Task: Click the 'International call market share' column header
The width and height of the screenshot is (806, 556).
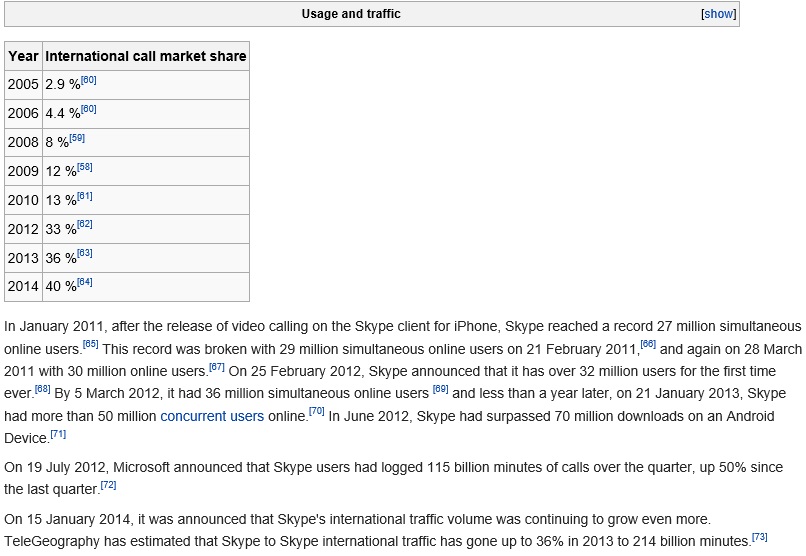Action: tap(146, 56)
